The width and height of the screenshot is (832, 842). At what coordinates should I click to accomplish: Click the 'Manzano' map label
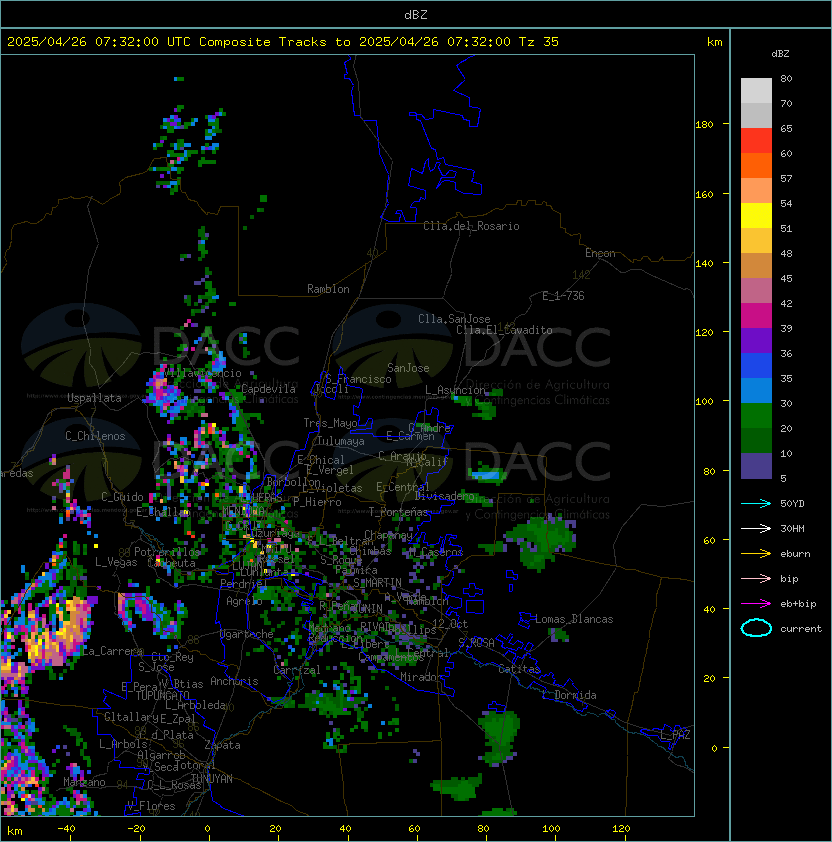(x=84, y=782)
